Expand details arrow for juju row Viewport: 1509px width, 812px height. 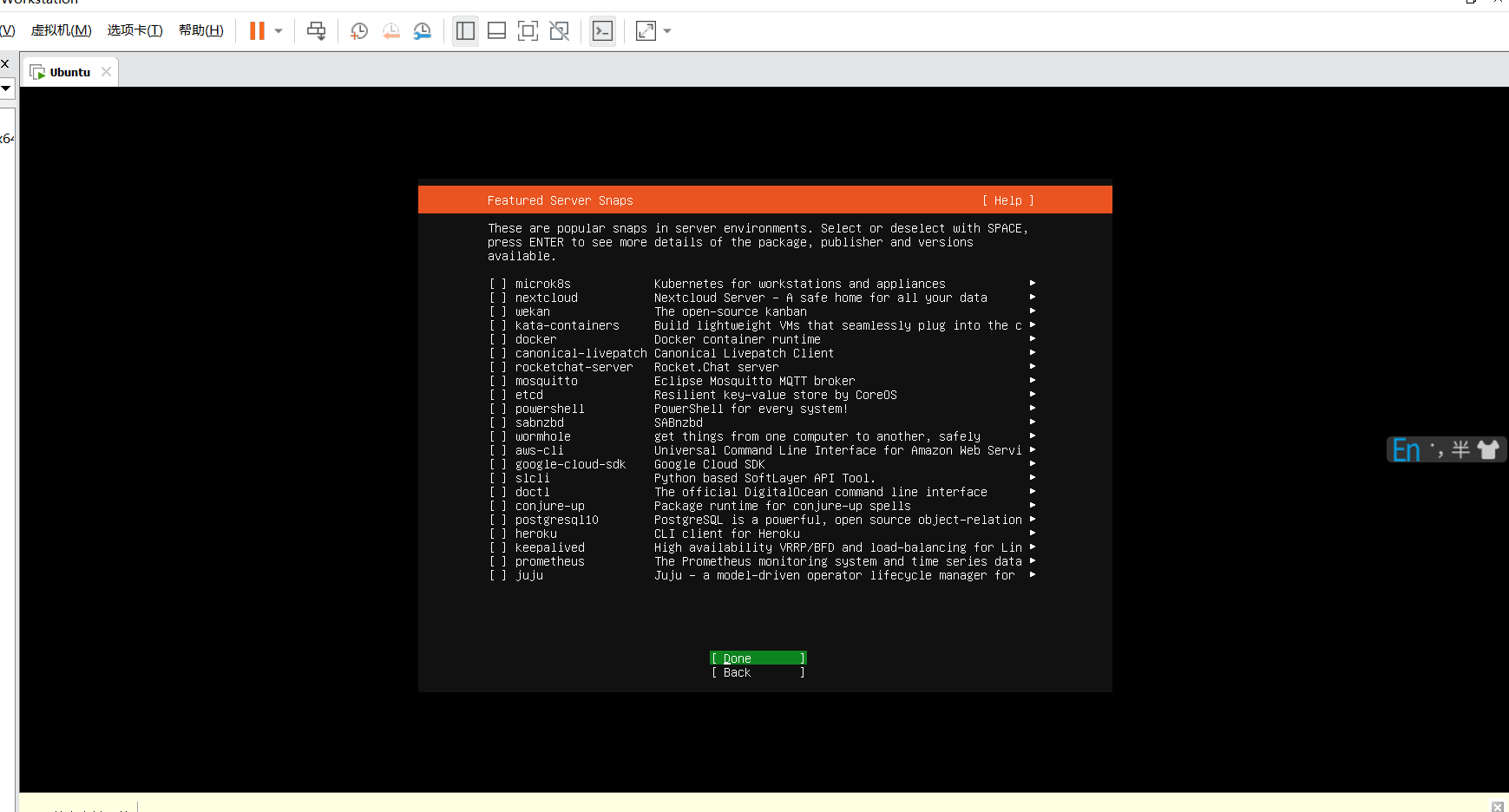pyautogui.click(x=1033, y=574)
